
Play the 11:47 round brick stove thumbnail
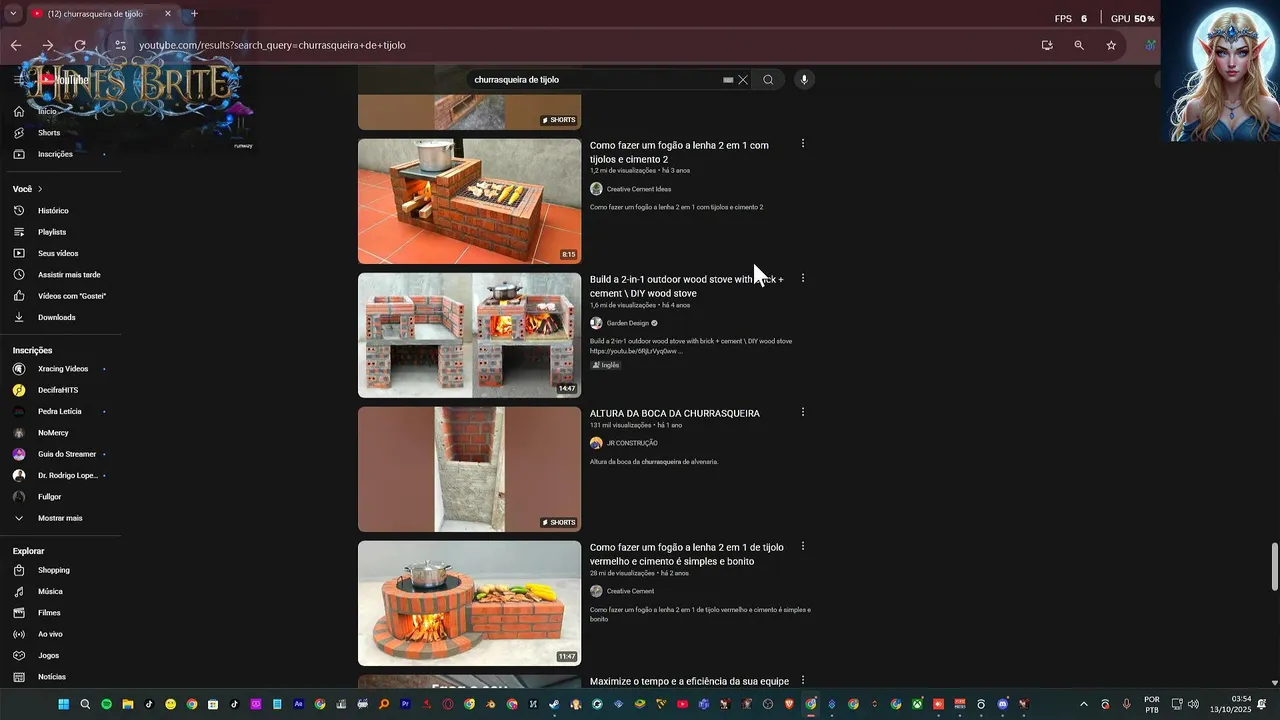[469, 603]
